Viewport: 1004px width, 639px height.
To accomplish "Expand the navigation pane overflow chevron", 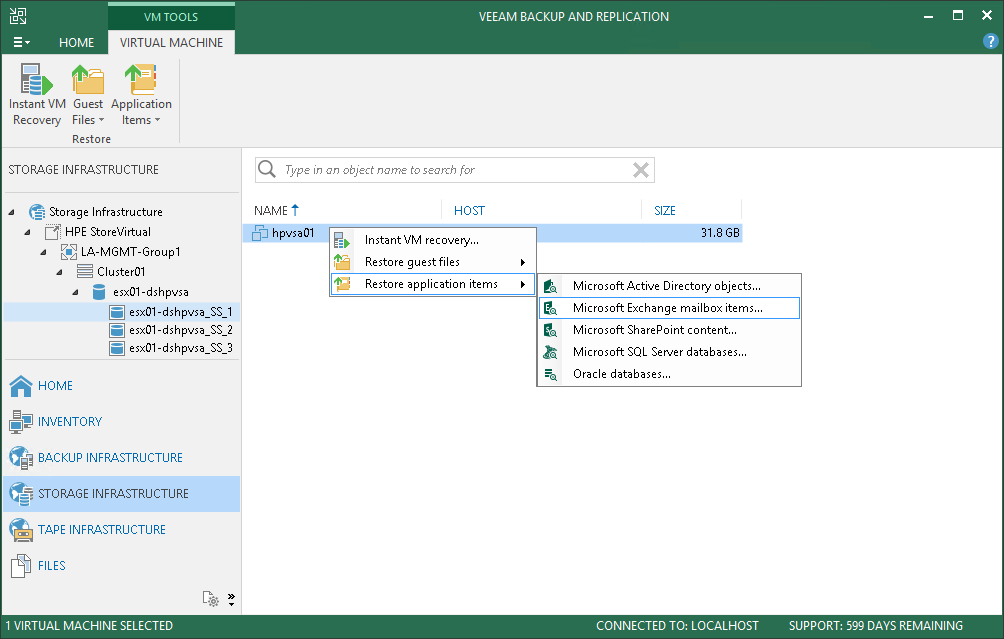I will [x=231, y=599].
